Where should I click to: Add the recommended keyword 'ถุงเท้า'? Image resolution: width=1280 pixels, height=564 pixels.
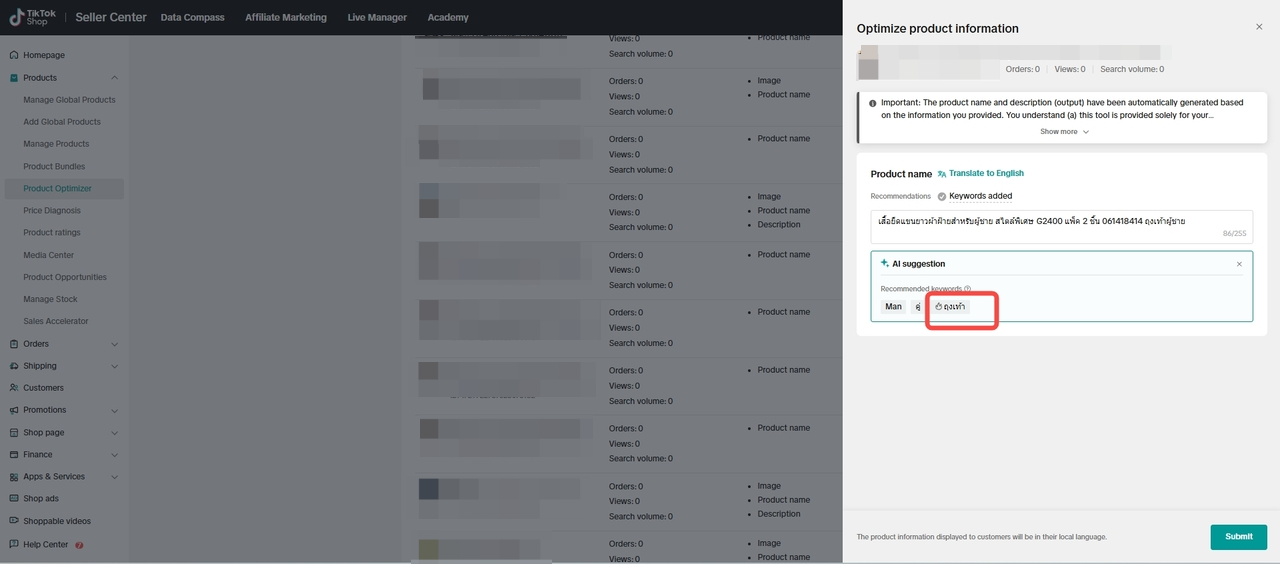(x=949, y=307)
